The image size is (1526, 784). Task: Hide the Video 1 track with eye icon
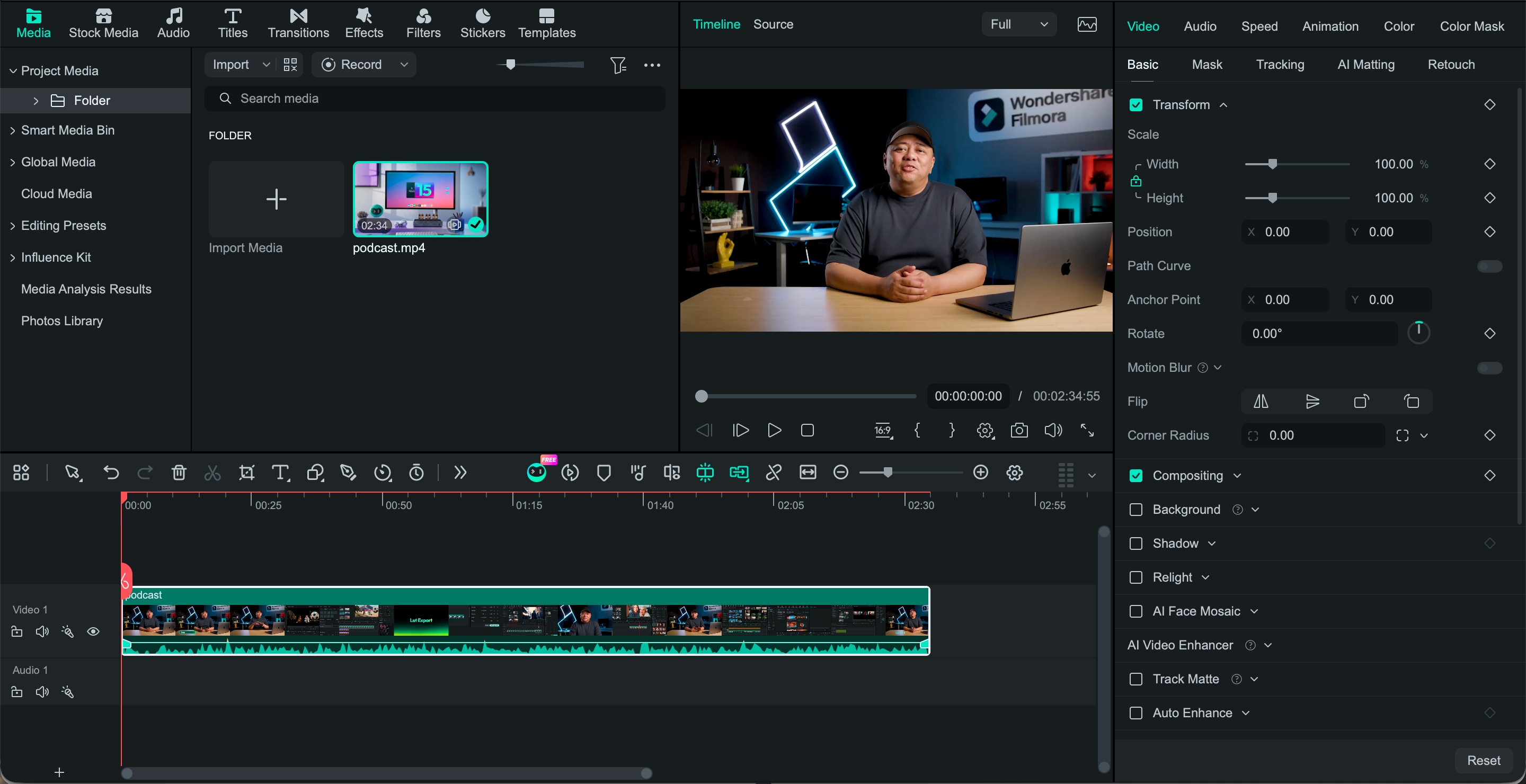click(x=93, y=632)
